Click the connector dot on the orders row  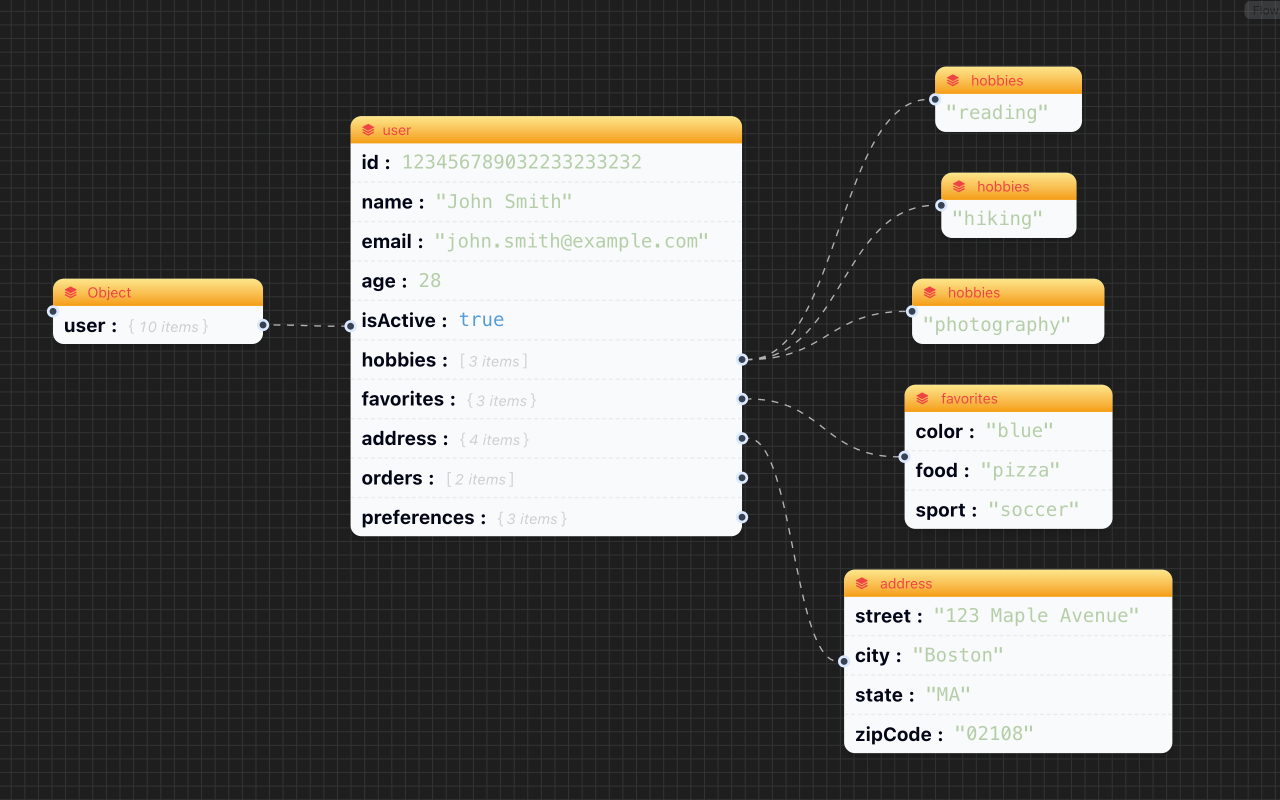[742, 478]
